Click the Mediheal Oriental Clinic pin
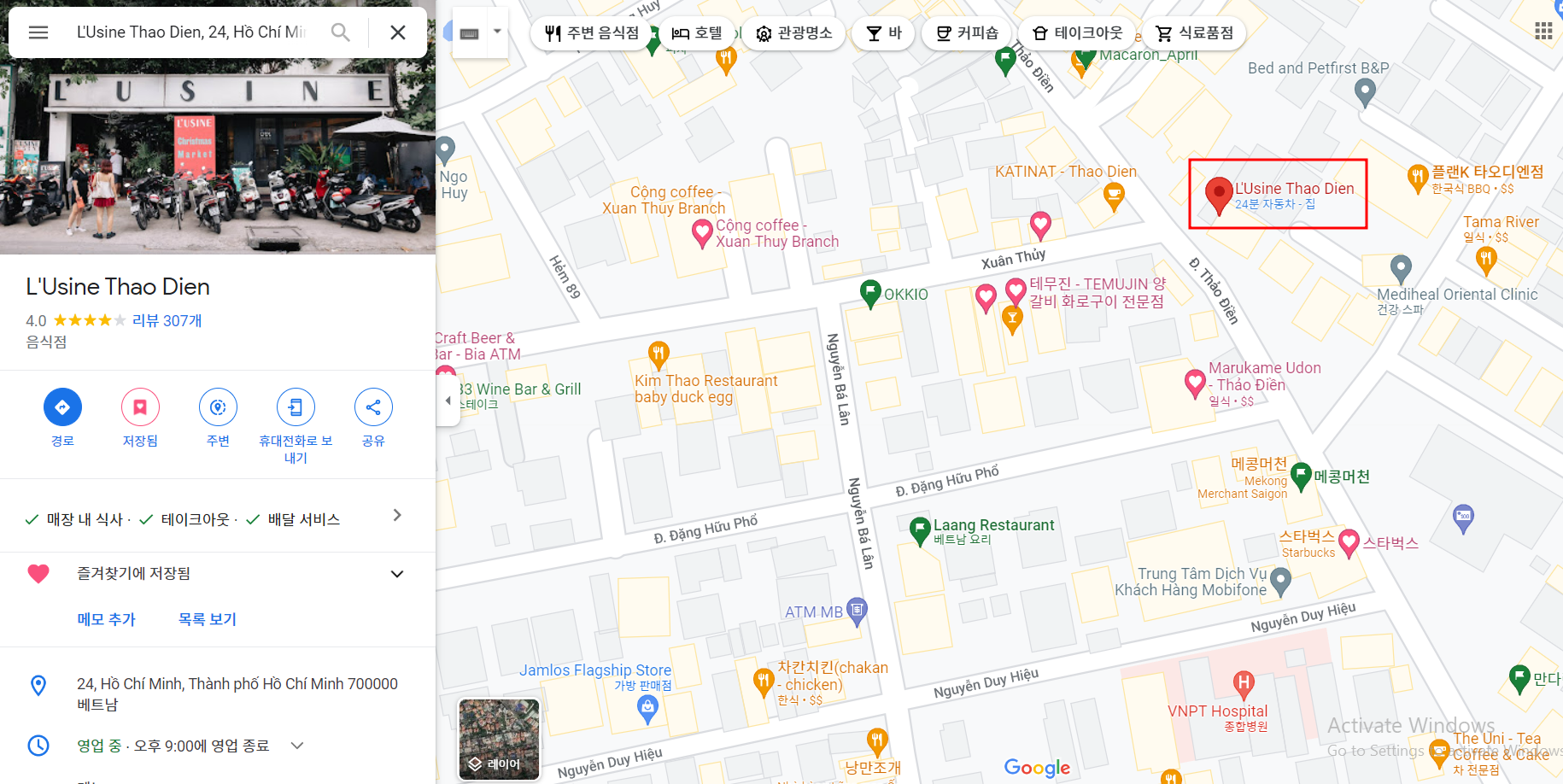 pos(1401,269)
